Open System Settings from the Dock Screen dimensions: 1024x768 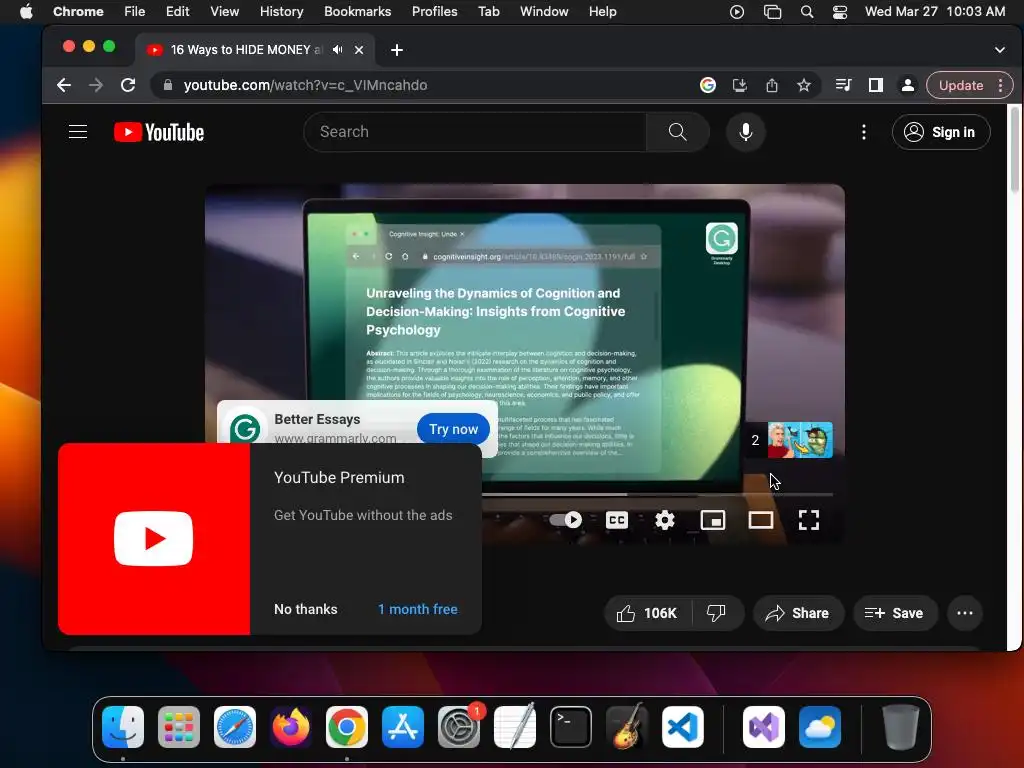459,726
